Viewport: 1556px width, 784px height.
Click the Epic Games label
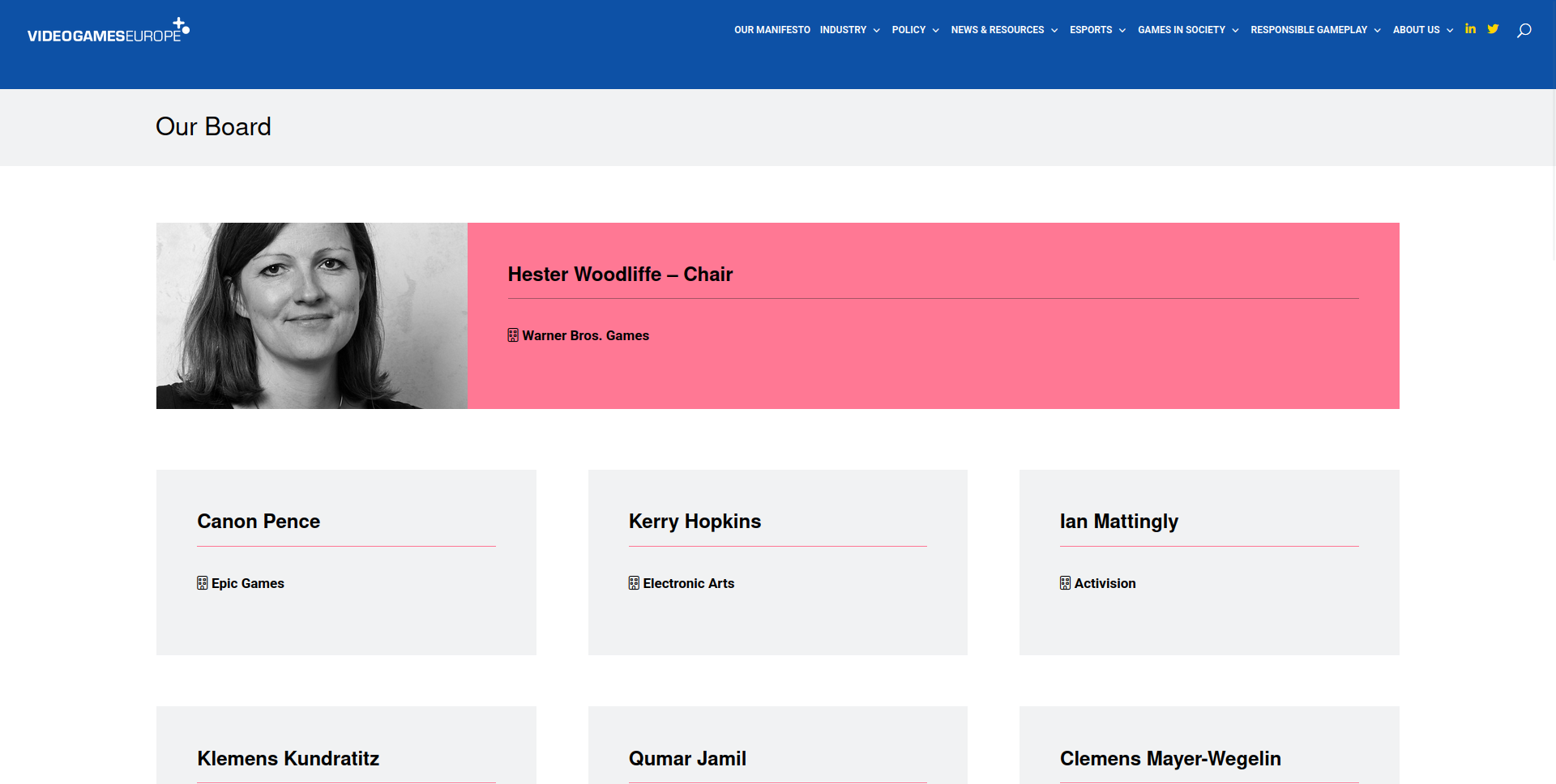(248, 583)
